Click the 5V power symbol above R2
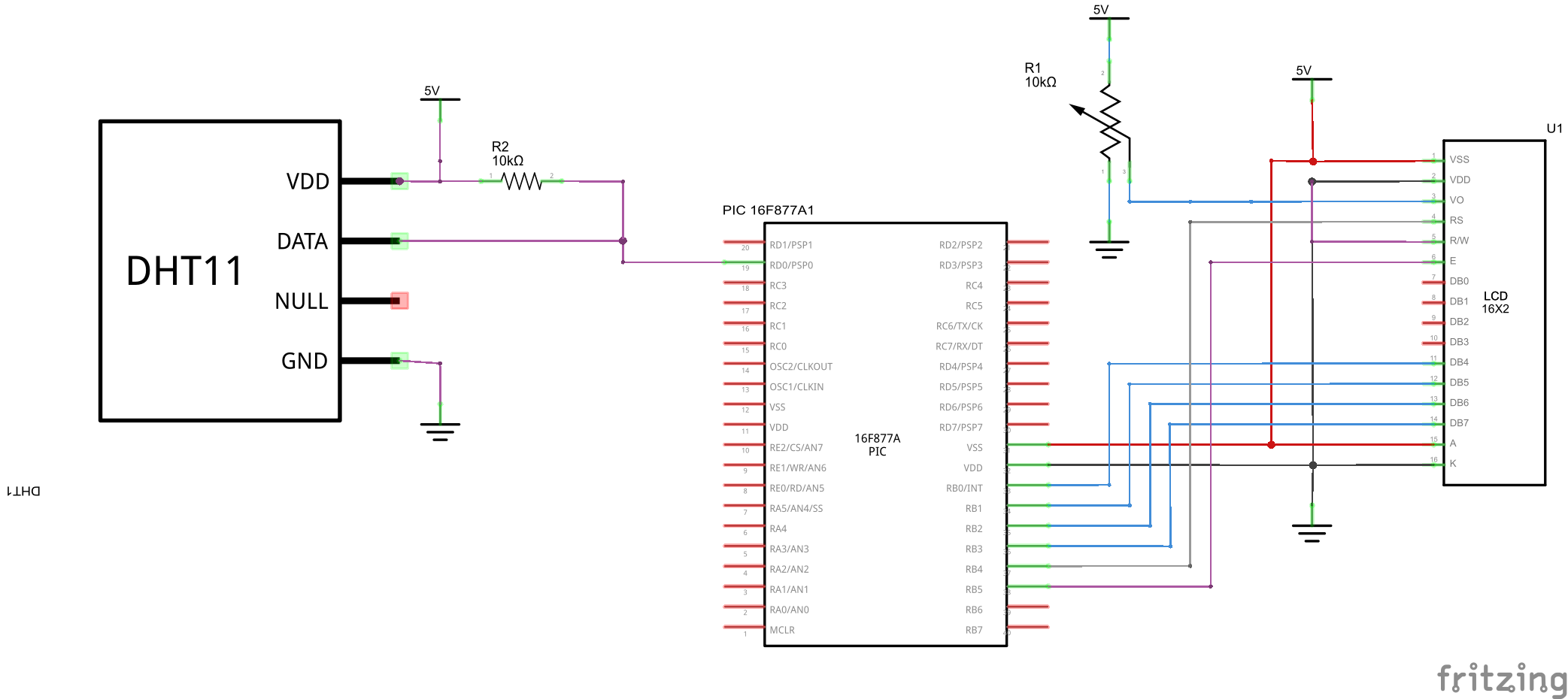The width and height of the screenshot is (1568, 699). [x=440, y=104]
